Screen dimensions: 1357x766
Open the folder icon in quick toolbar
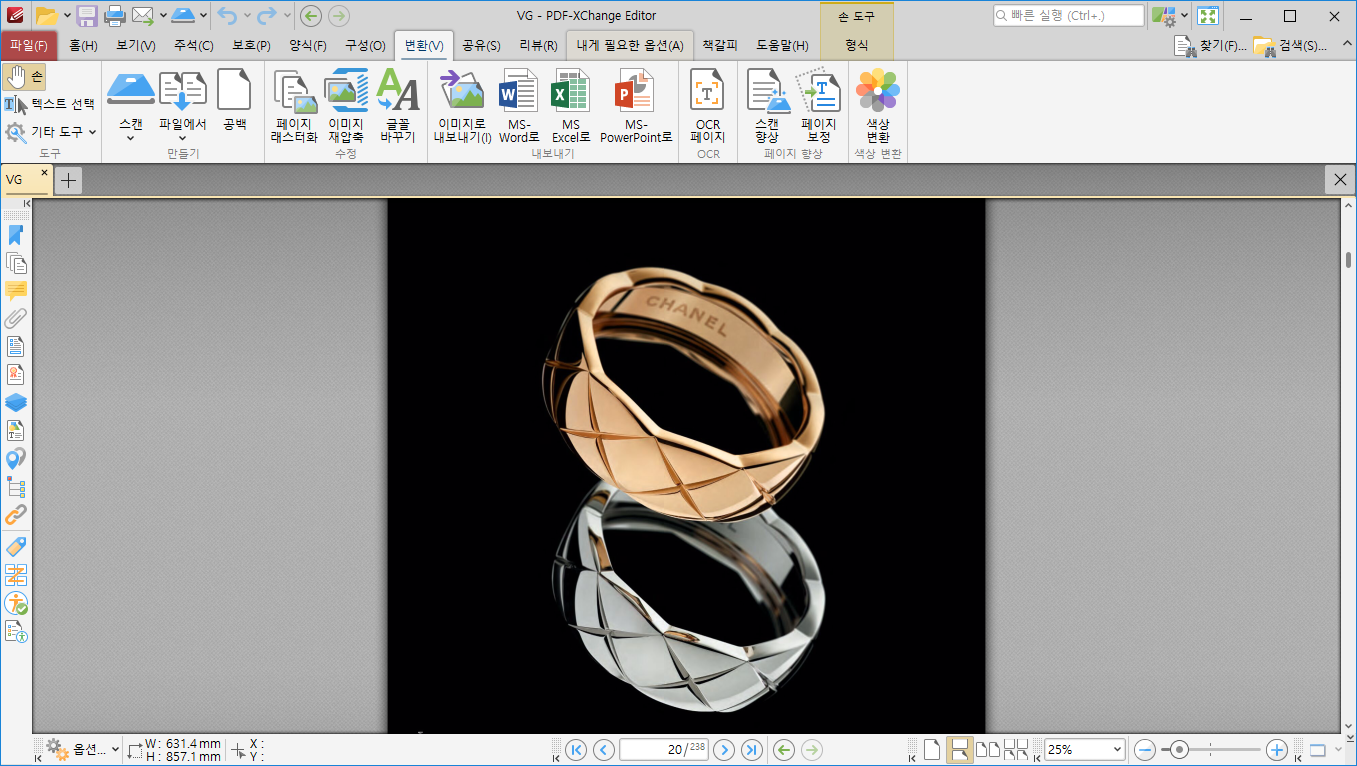[x=46, y=15]
